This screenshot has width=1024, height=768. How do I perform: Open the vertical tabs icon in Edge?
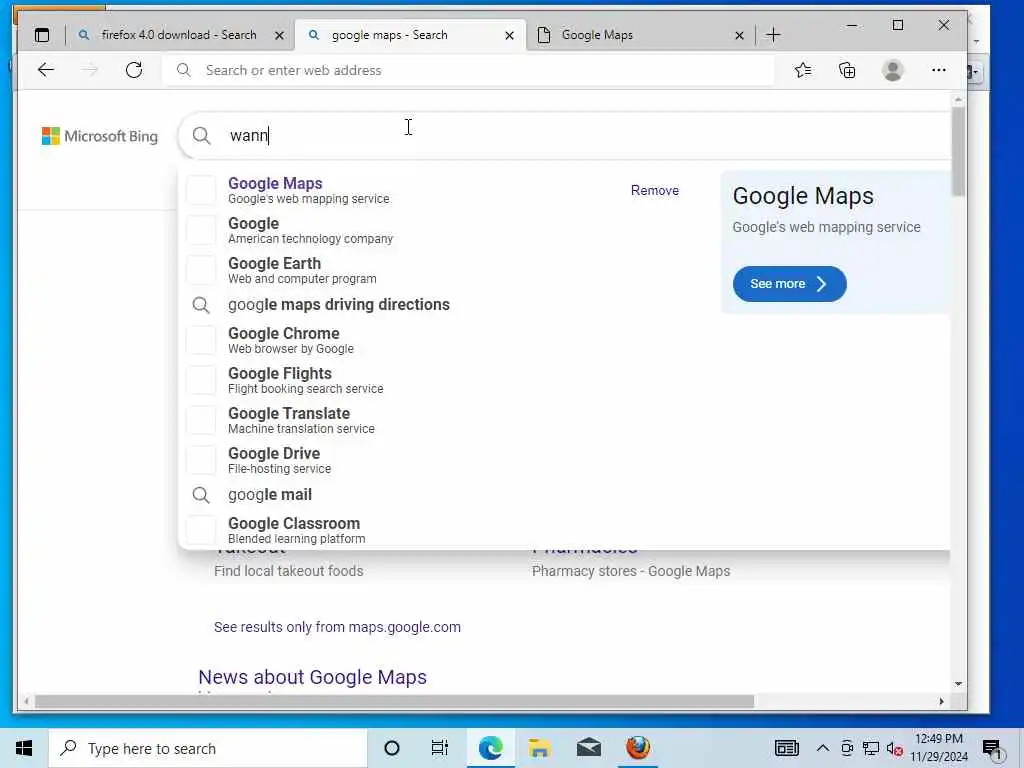point(42,35)
